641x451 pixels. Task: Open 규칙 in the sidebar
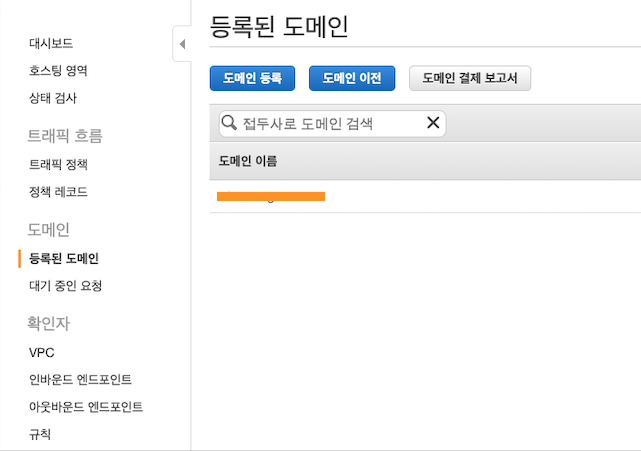point(40,434)
